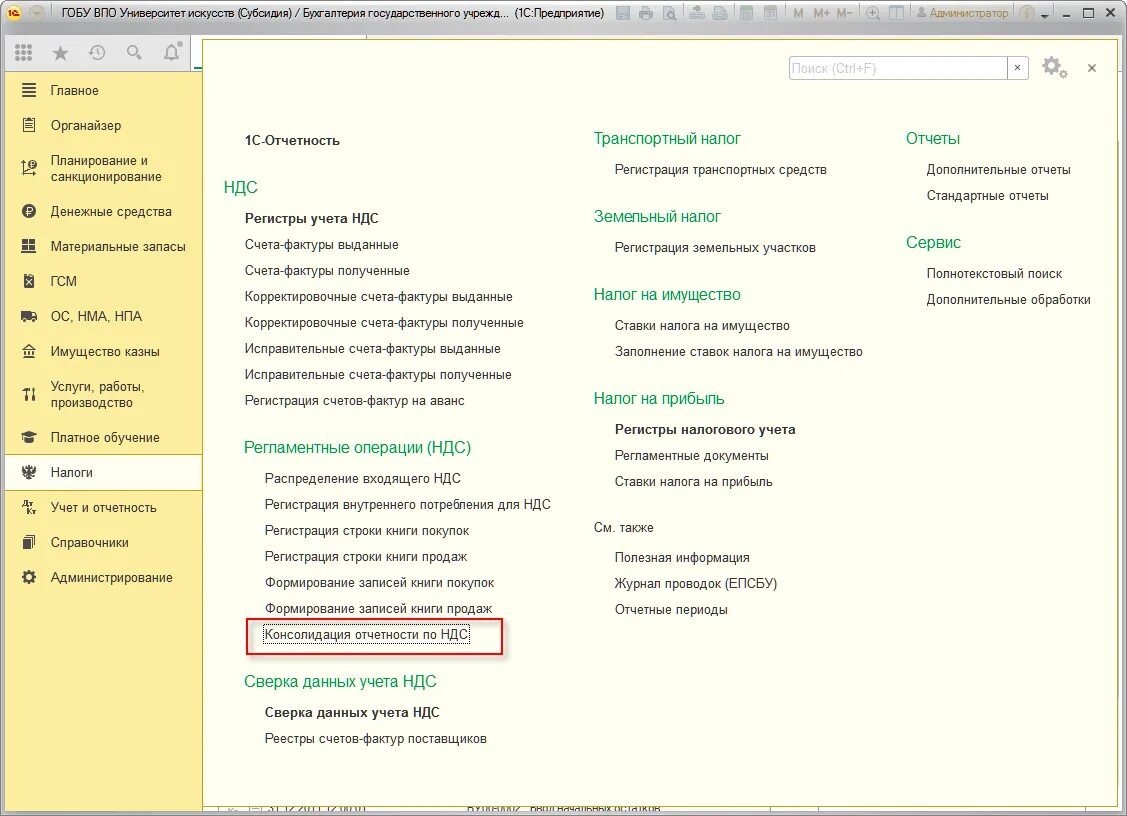
Task: Open Учет и отчетность section
Action: [x=104, y=508]
